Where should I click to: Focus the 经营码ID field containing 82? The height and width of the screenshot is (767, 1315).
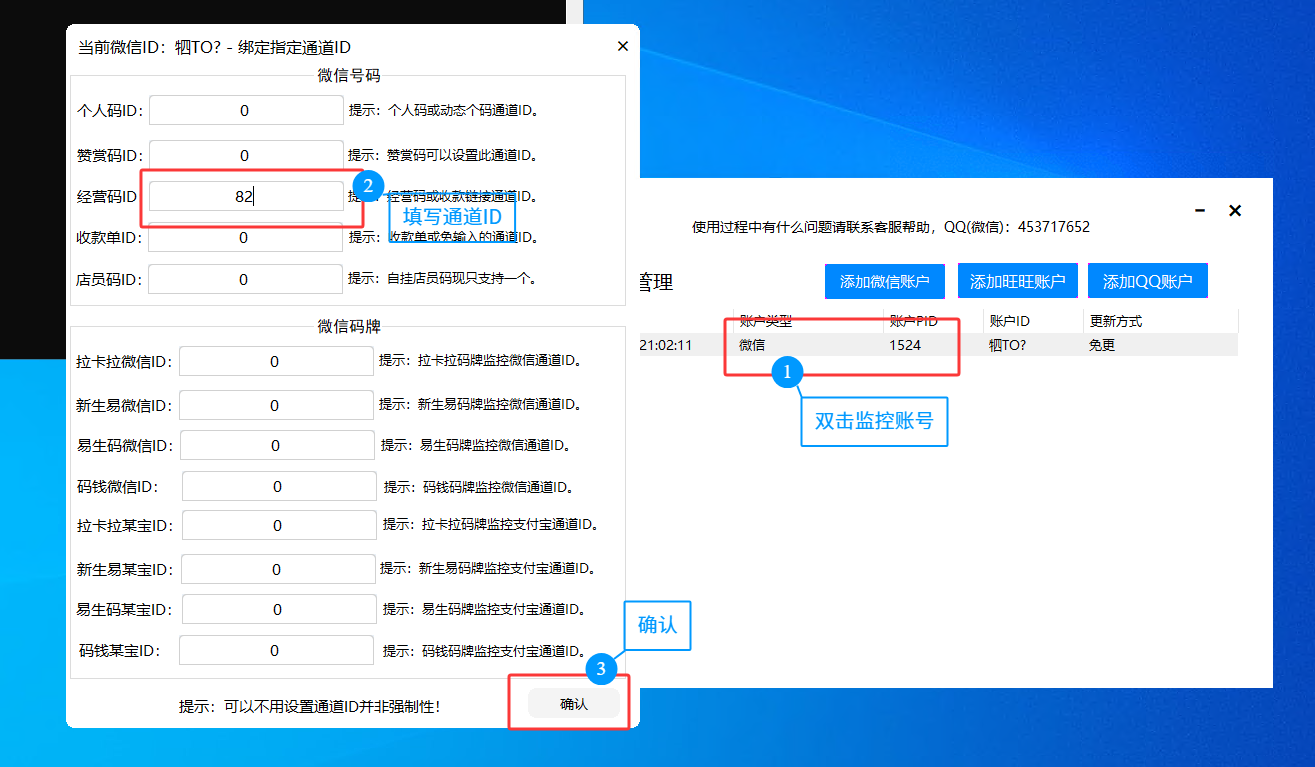click(x=246, y=197)
